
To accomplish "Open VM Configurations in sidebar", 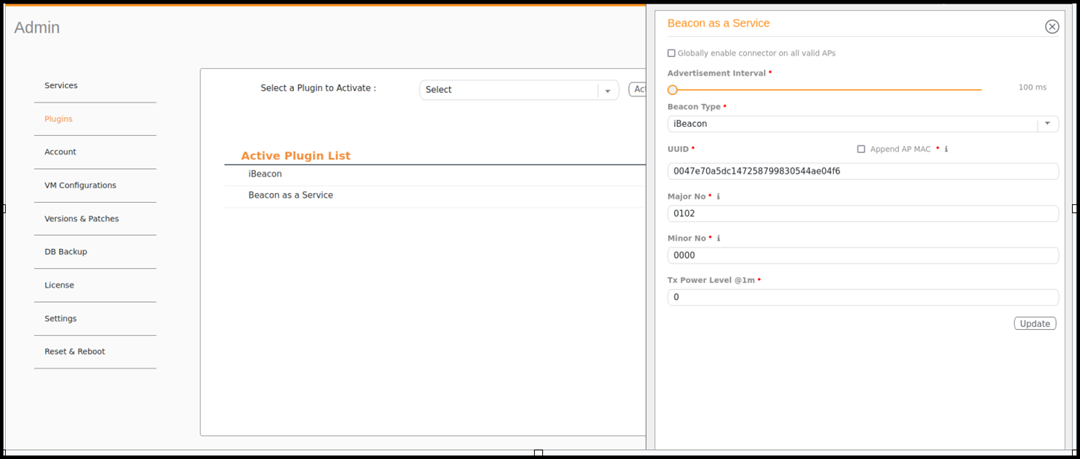I will pos(80,185).
